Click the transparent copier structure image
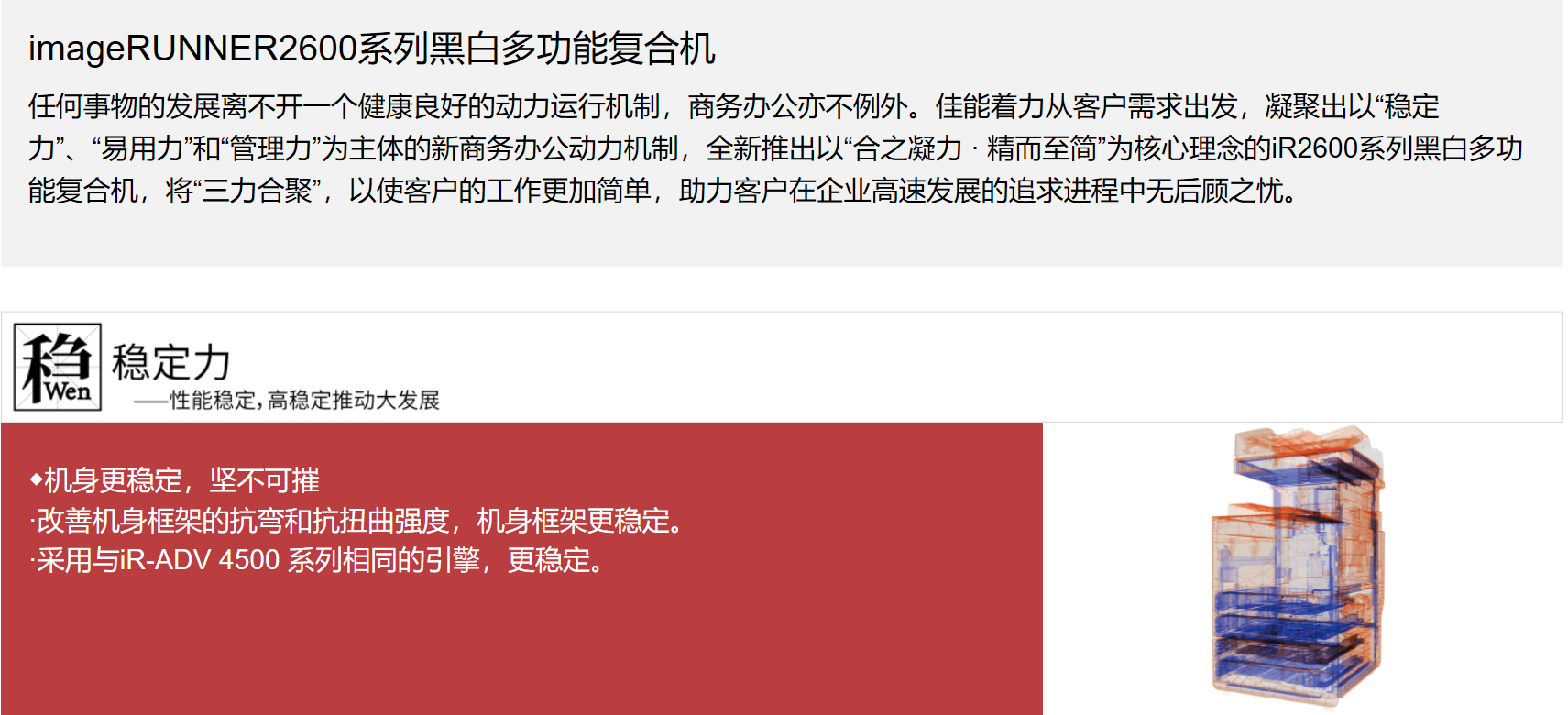 click(1299, 566)
